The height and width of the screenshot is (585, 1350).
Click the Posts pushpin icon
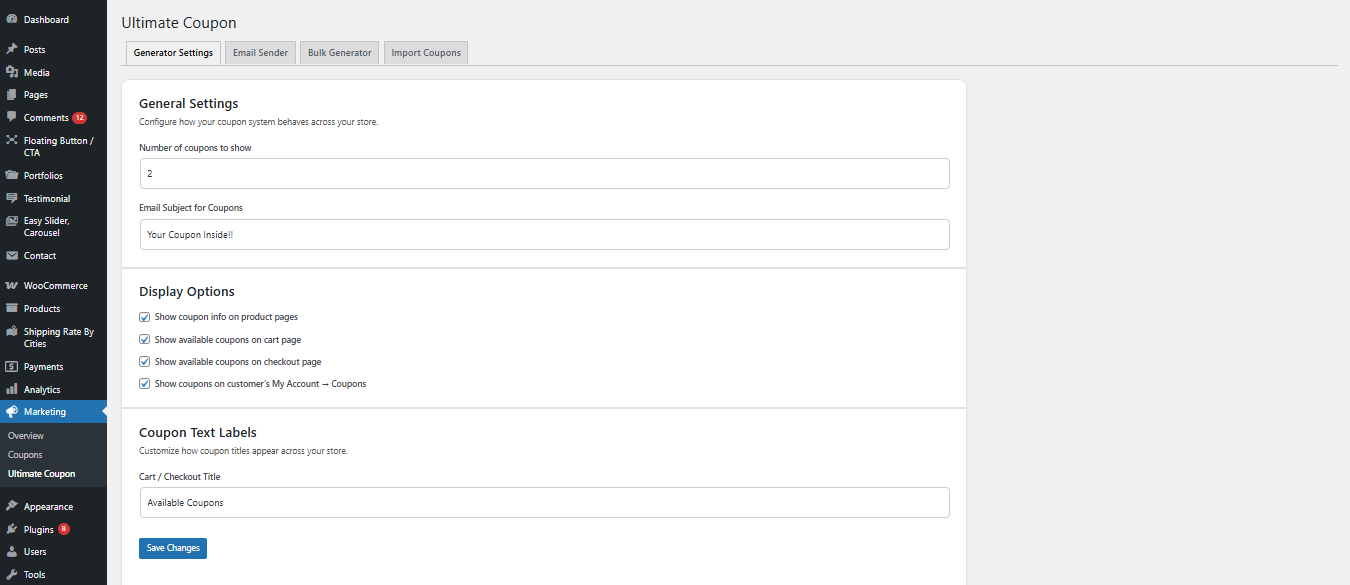(x=12, y=49)
